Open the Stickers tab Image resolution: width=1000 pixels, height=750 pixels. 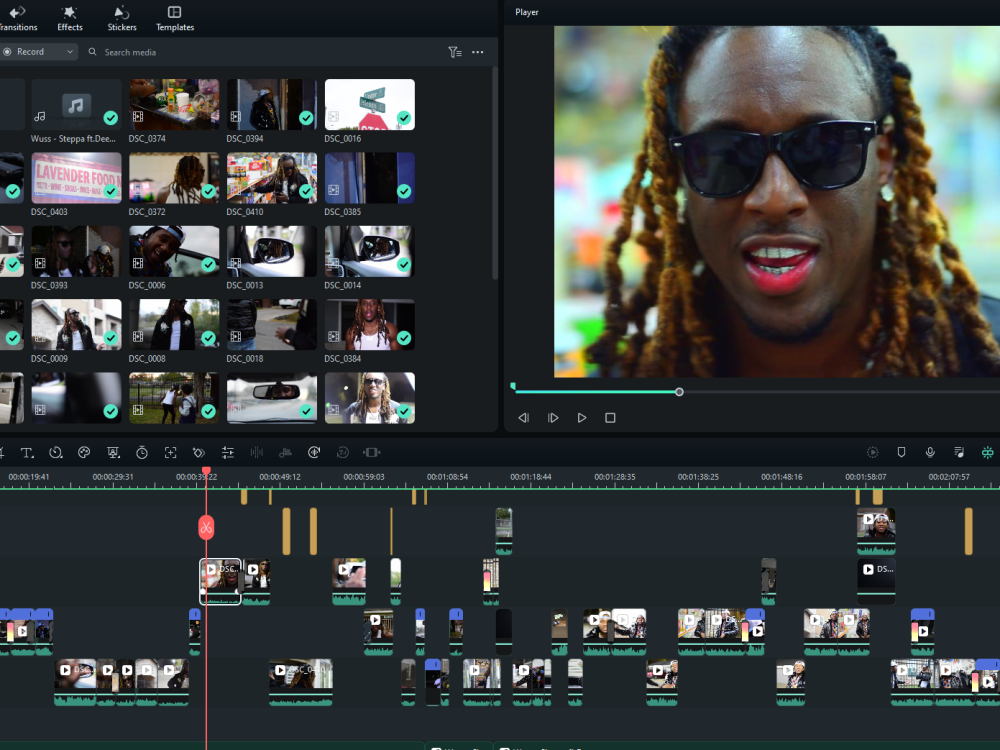pyautogui.click(x=122, y=18)
